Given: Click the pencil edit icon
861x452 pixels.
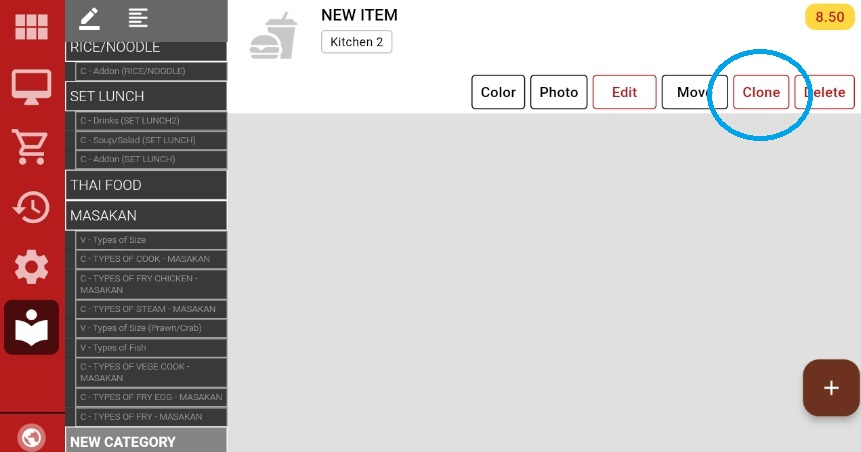Looking at the screenshot, I should pyautogui.click(x=89, y=18).
